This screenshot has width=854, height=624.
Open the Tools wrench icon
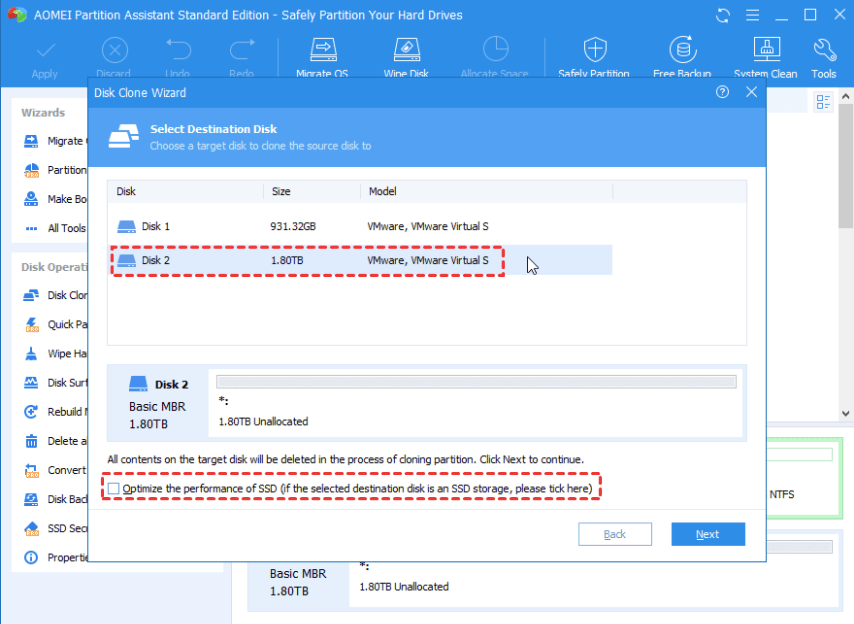(x=824, y=50)
